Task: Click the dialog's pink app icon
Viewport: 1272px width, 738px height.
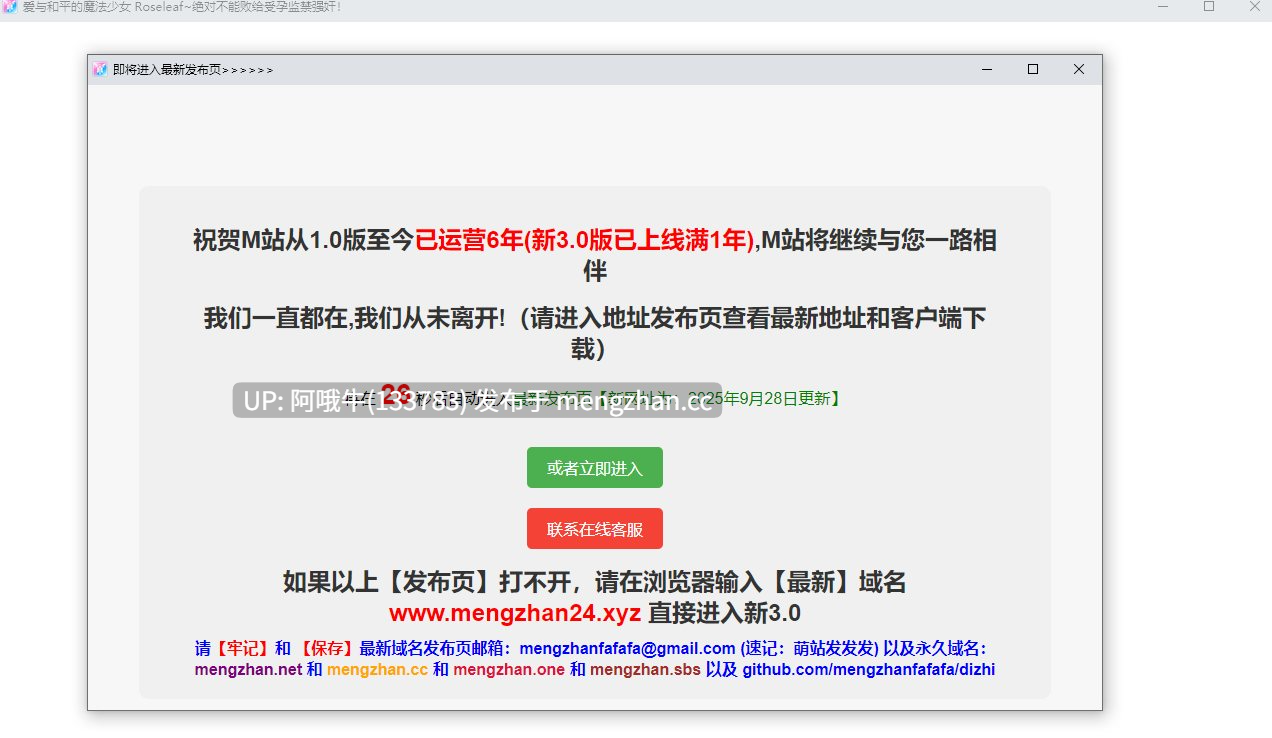Action: pyautogui.click(x=99, y=69)
